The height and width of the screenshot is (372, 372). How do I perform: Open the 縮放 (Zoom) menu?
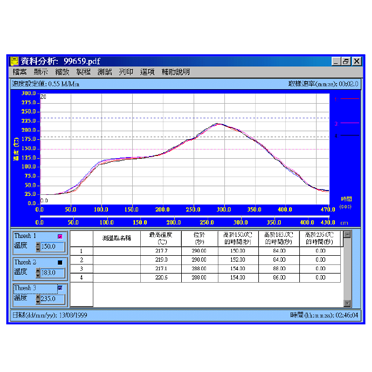[62, 72]
